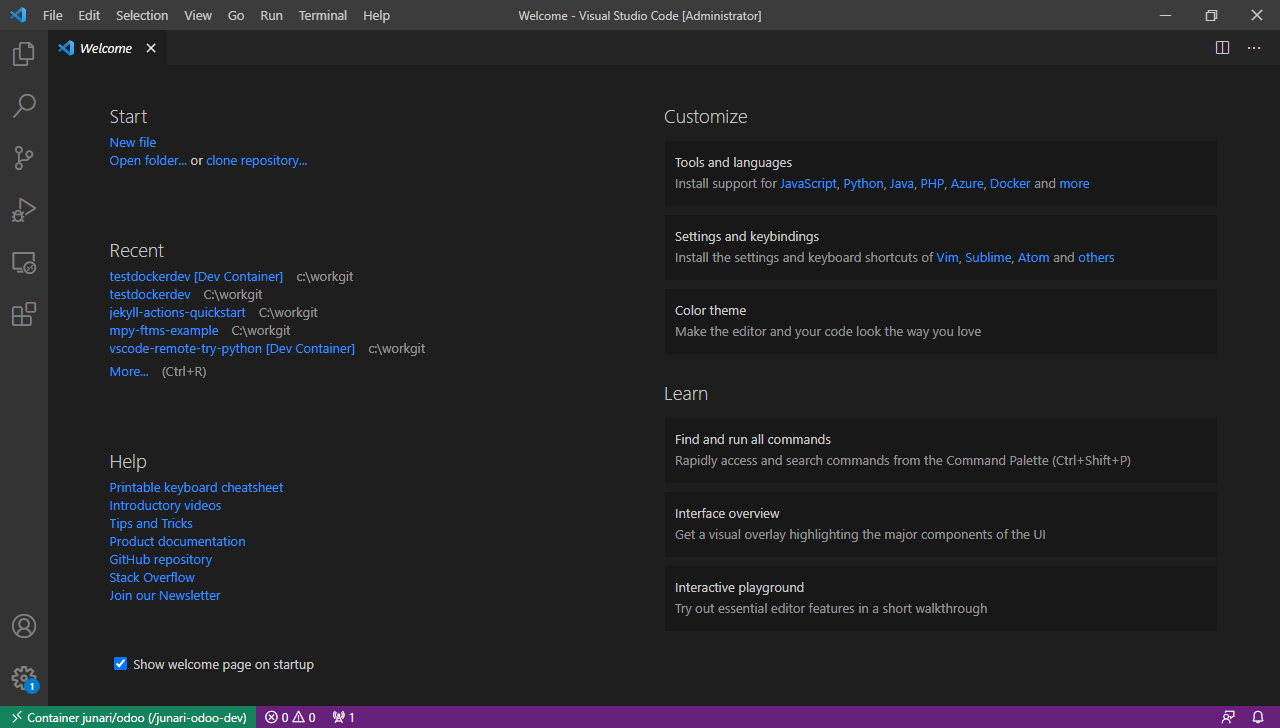Open the File menu
Viewport: 1280px width, 728px height.
point(53,15)
